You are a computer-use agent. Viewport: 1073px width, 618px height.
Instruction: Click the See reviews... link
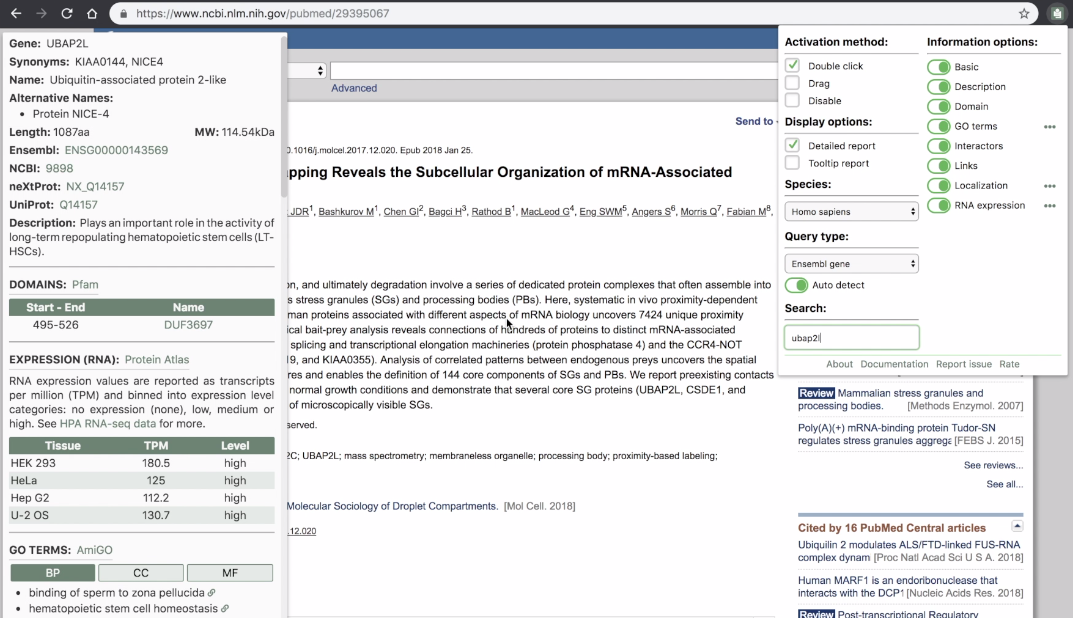coord(994,465)
